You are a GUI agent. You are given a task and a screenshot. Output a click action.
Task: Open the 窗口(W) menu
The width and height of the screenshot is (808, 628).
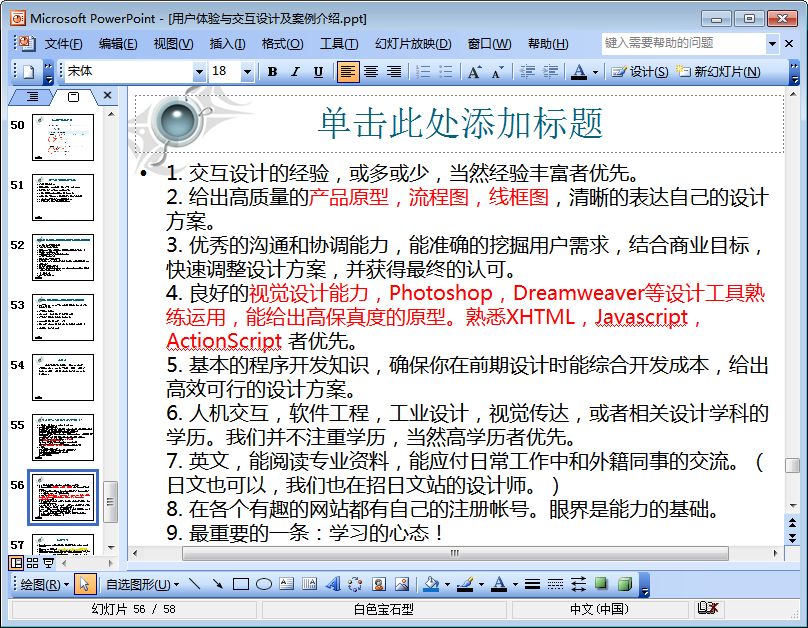pyautogui.click(x=489, y=44)
